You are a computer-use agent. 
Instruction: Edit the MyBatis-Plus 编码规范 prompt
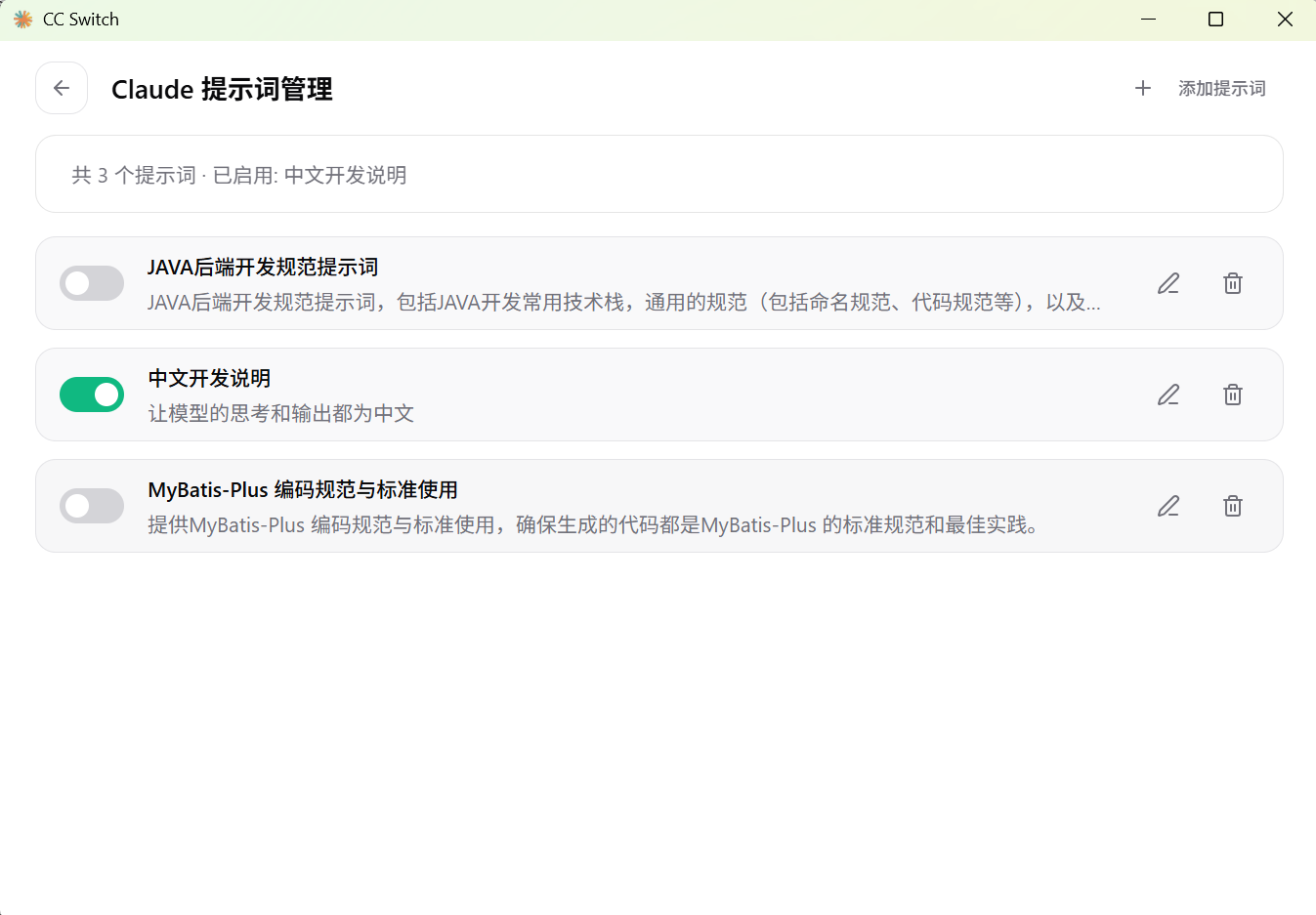(1168, 506)
